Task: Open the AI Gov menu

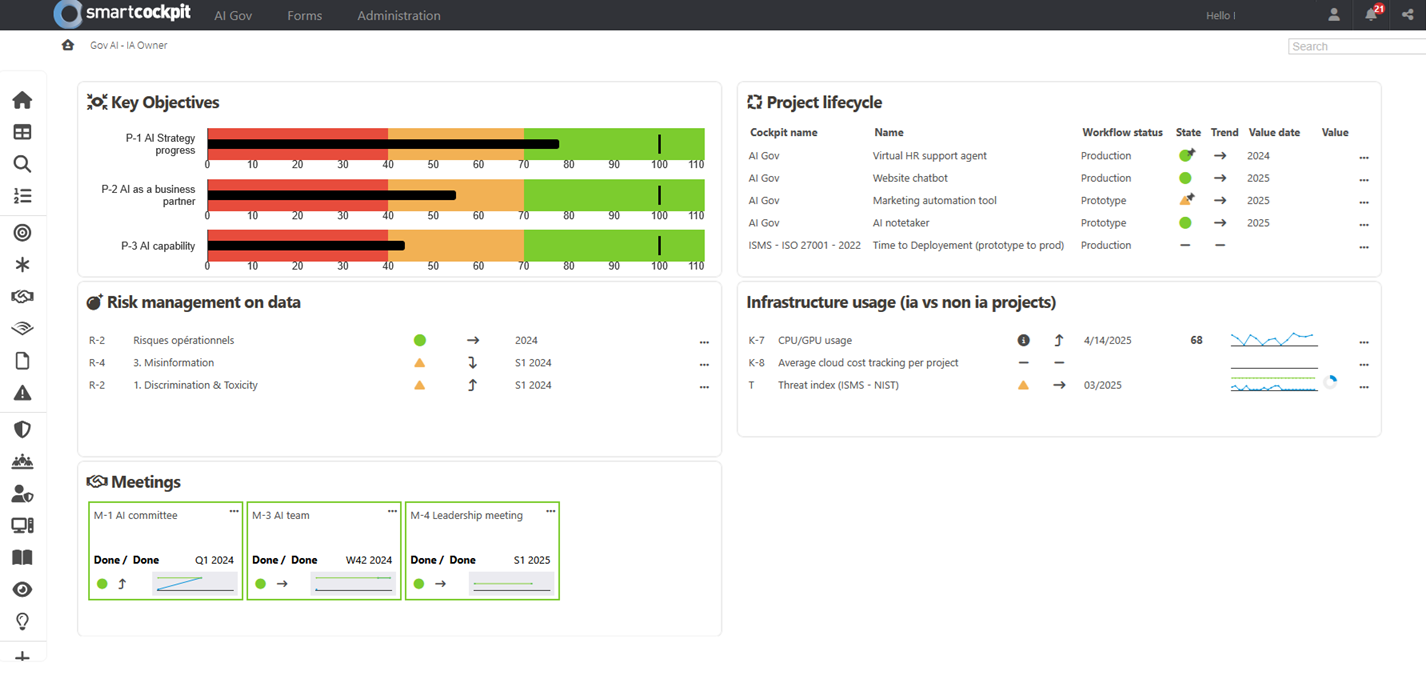Action: [x=233, y=16]
